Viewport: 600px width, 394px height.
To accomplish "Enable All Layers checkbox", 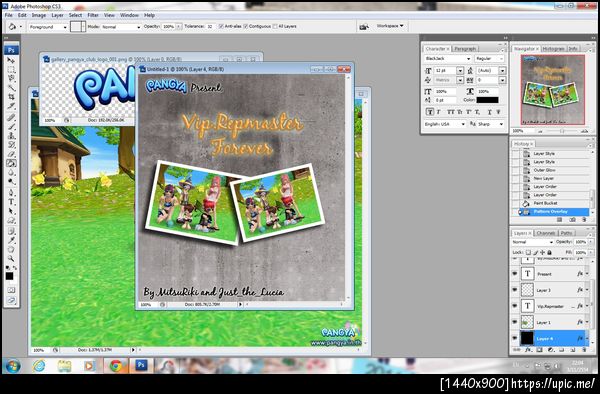I will (275, 26).
